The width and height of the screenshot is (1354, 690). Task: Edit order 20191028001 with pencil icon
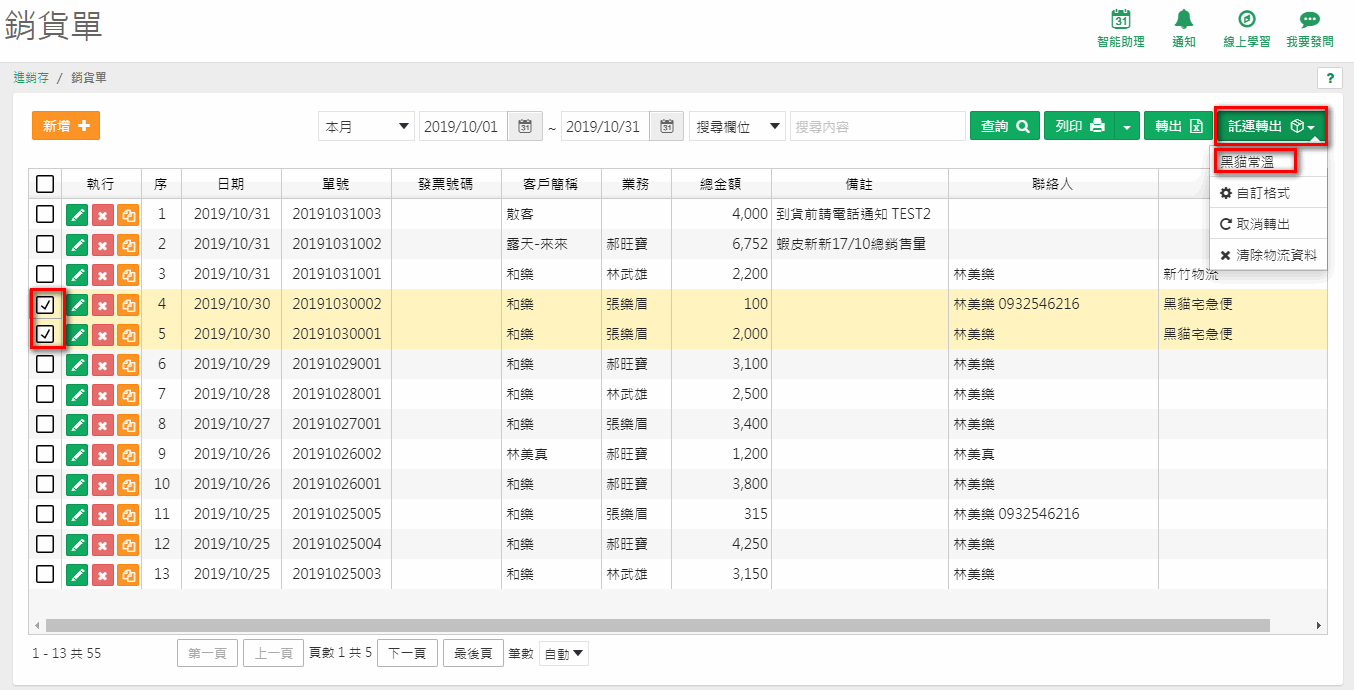[x=77, y=394]
